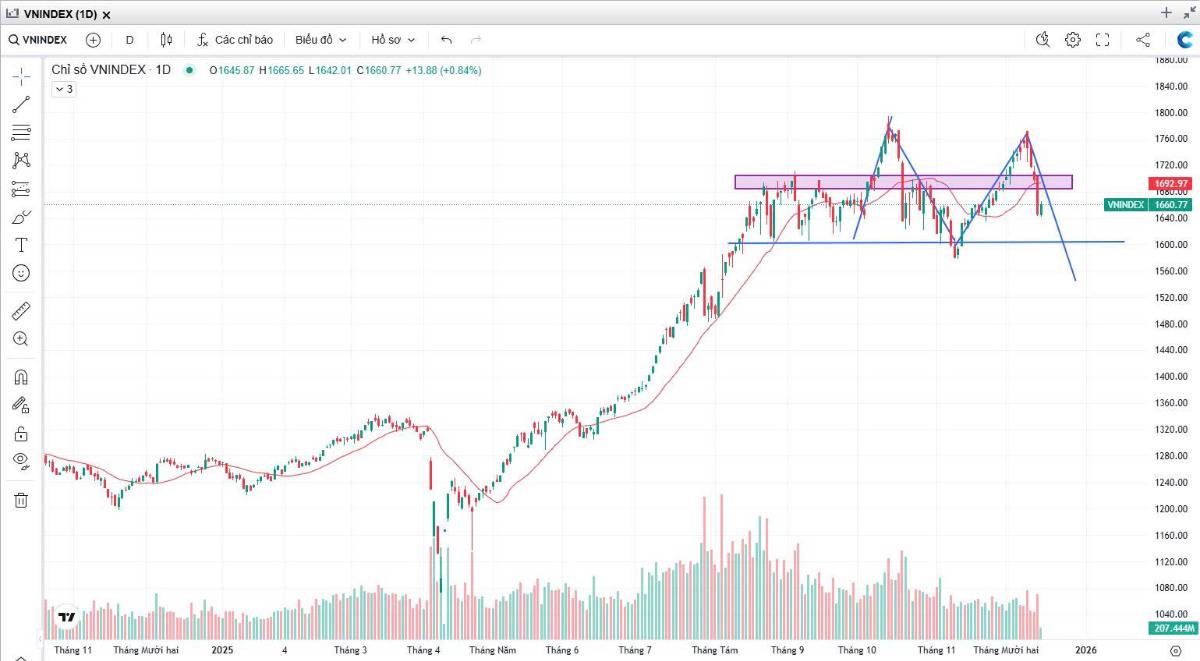Open Các chỉ báo indicators menu
This screenshot has height=661, width=1200.
pos(234,40)
